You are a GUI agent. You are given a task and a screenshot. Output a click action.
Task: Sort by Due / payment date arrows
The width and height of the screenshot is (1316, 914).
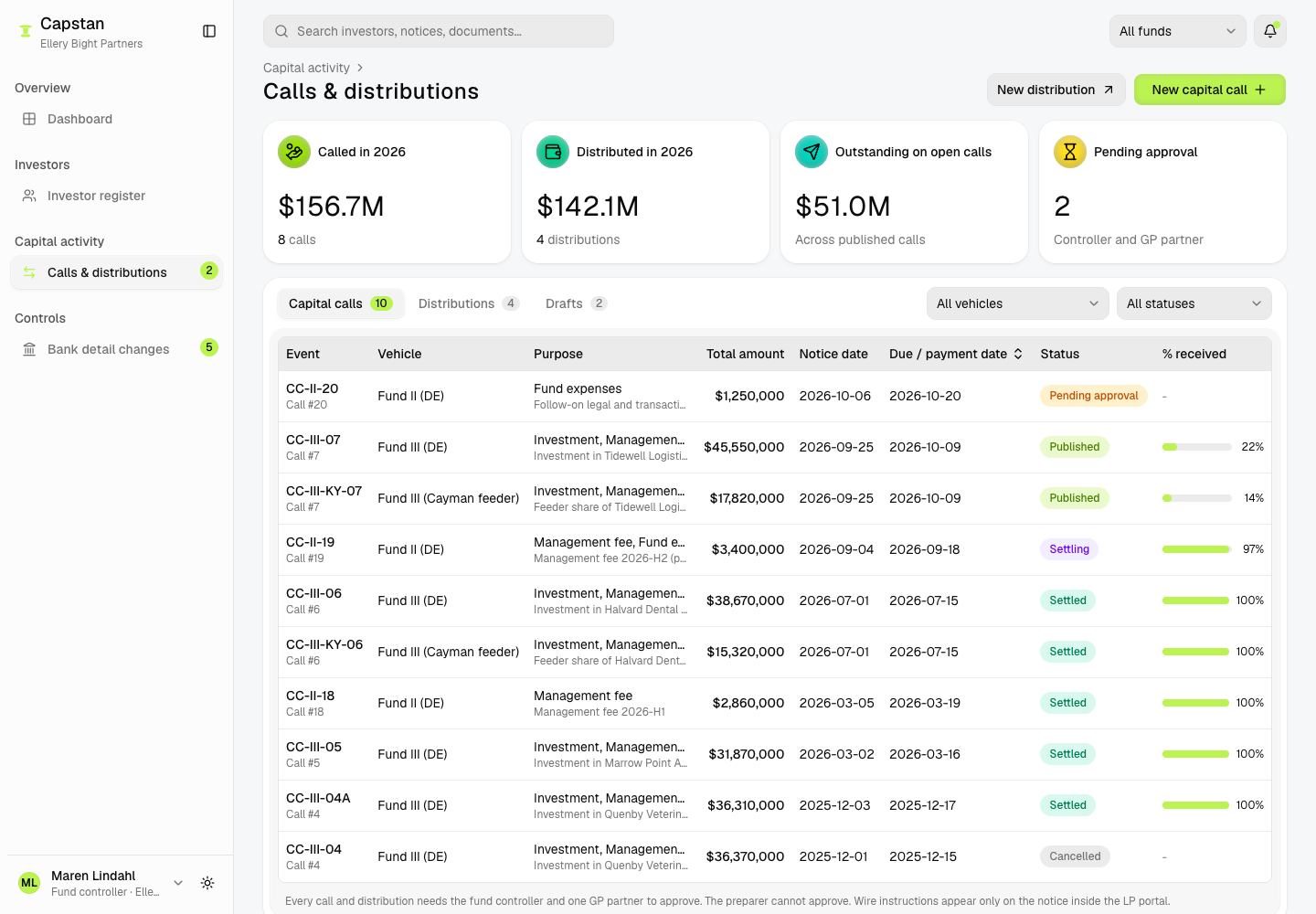tap(1018, 354)
